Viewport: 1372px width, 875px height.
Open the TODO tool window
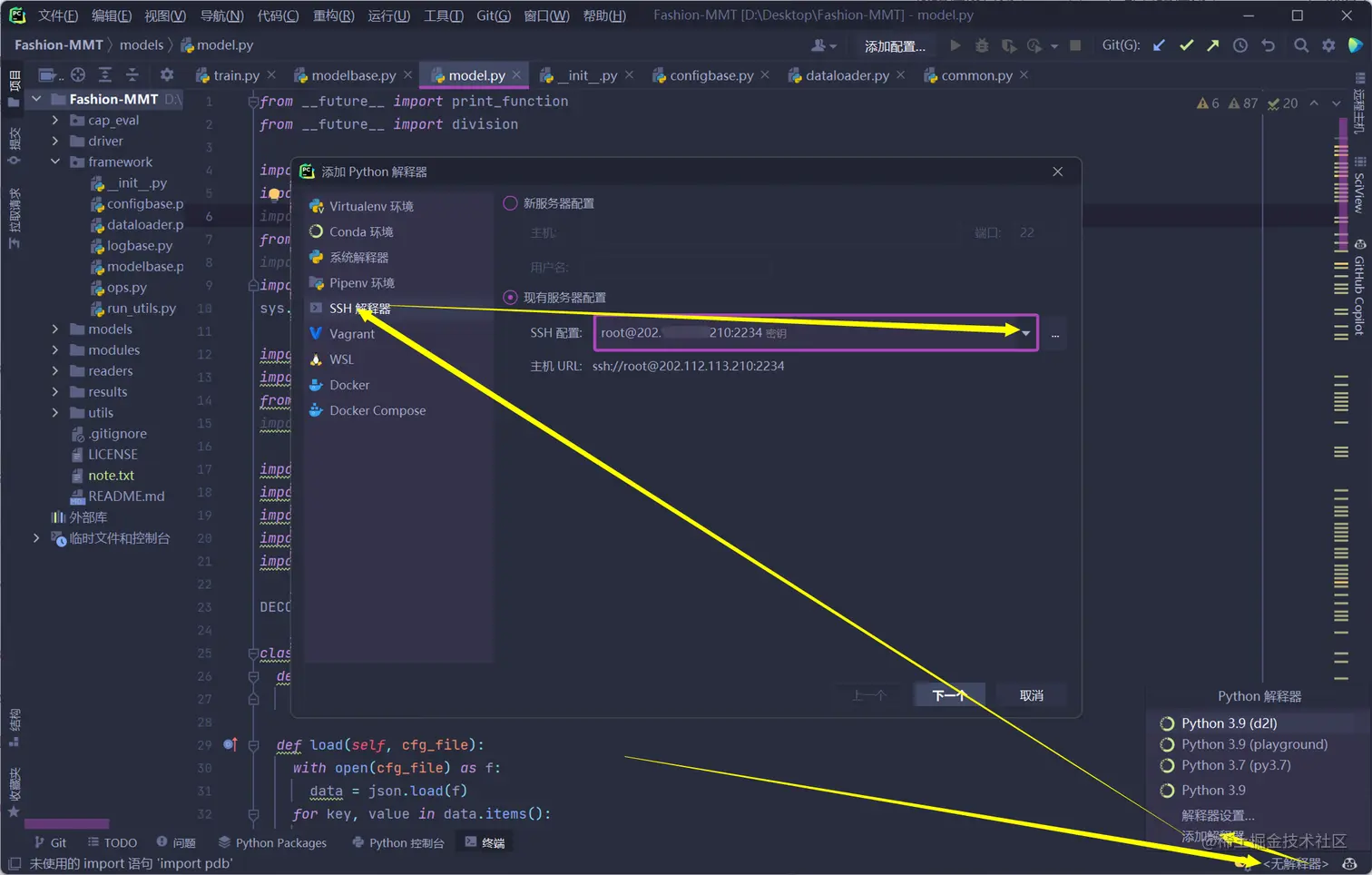[x=113, y=842]
